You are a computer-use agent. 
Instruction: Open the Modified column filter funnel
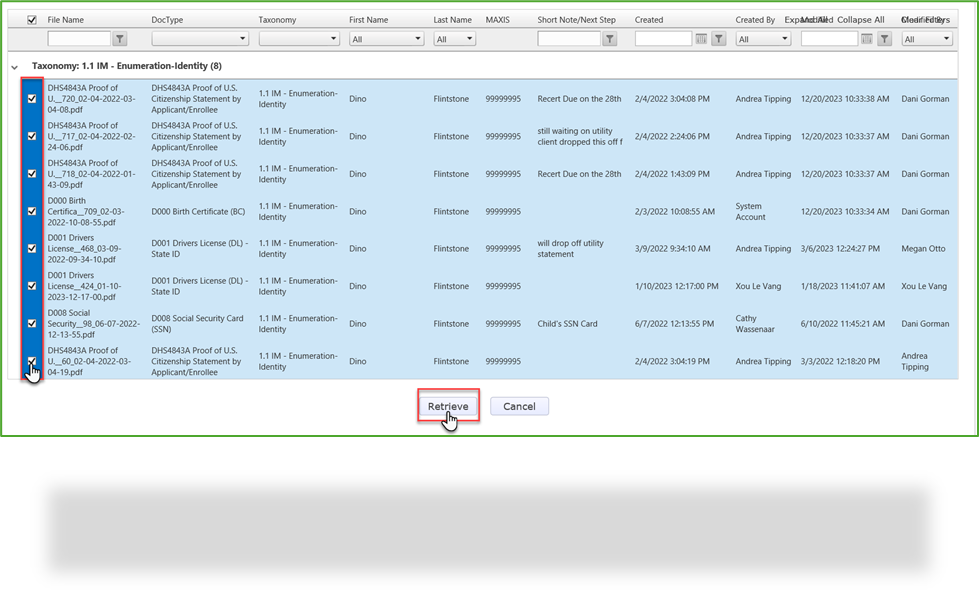click(x=883, y=38)
